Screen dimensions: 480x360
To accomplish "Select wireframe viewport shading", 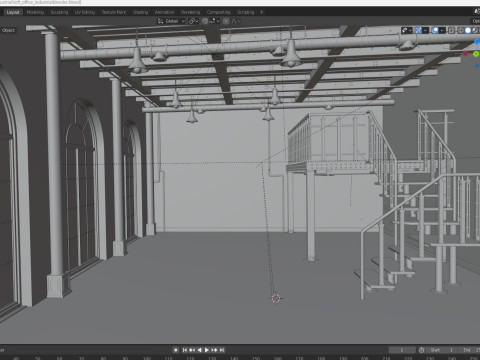I will (x=461, y=30).
